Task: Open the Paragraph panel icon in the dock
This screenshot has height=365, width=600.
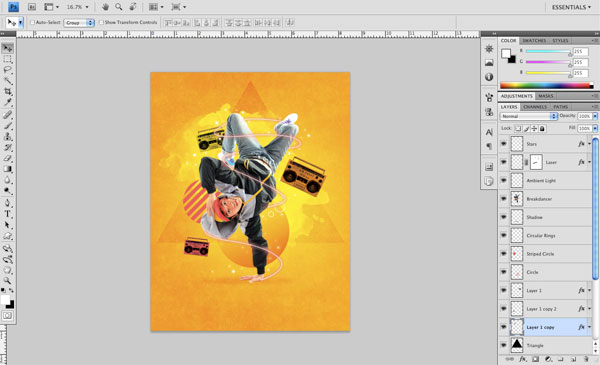Action: click(489, 146)
